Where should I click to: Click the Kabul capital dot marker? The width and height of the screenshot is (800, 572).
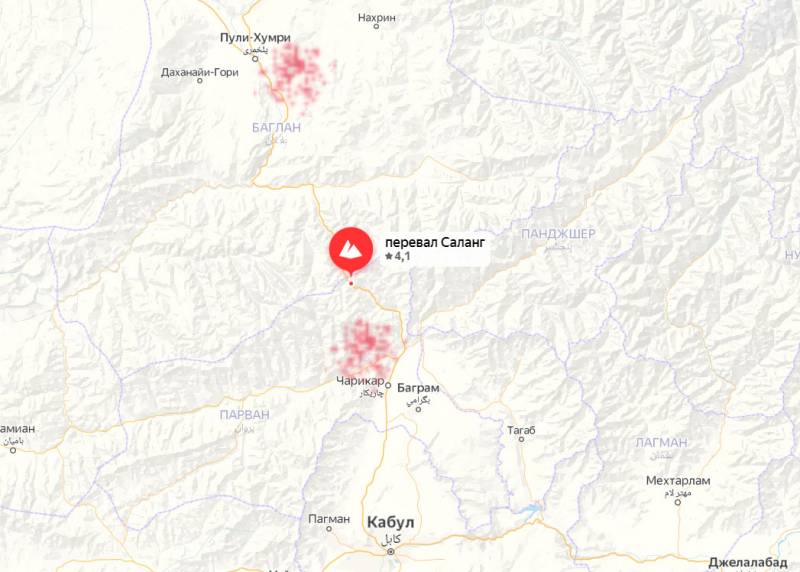pos(391,552)
